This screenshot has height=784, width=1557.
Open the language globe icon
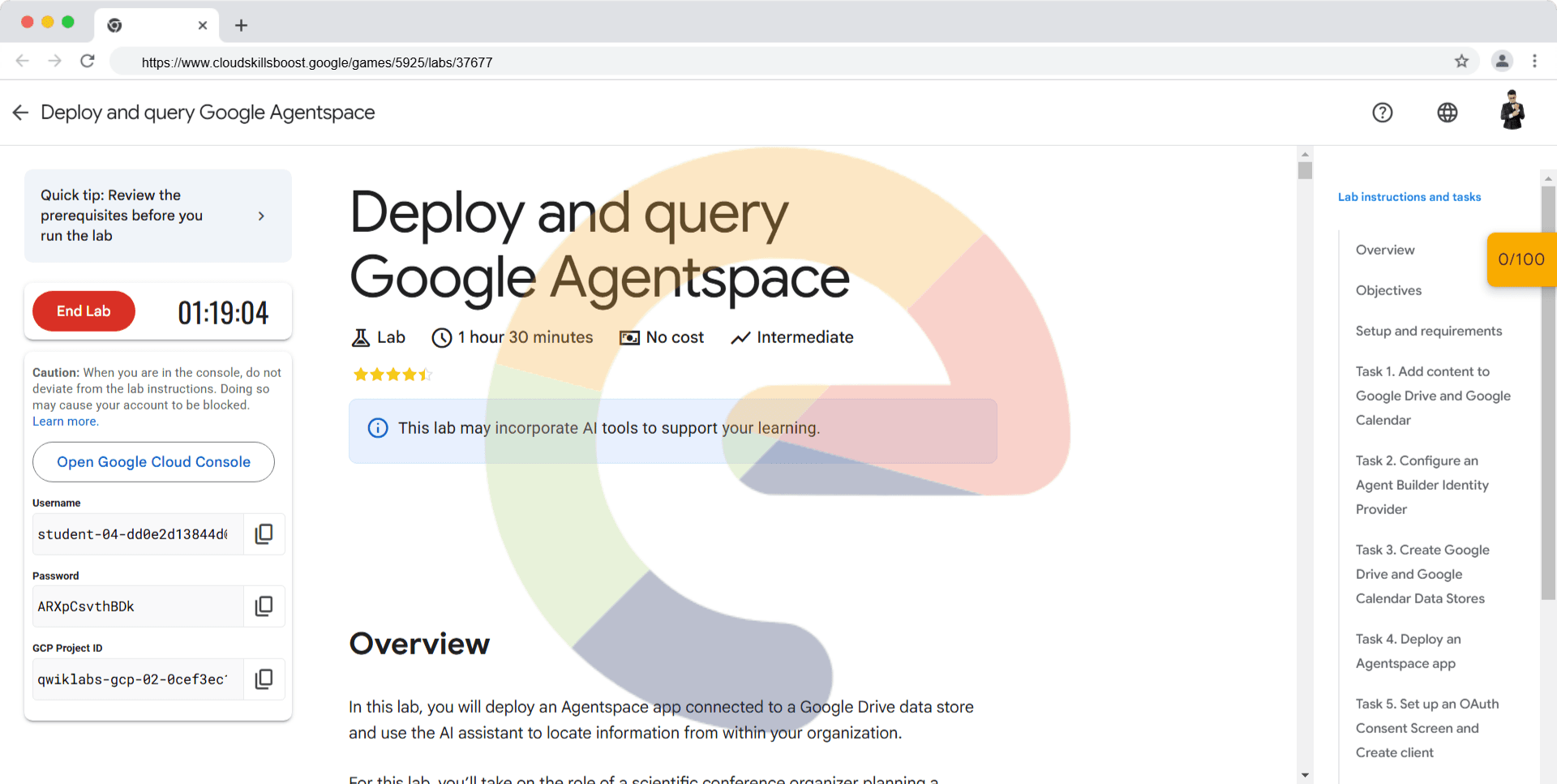(1447, 113)
